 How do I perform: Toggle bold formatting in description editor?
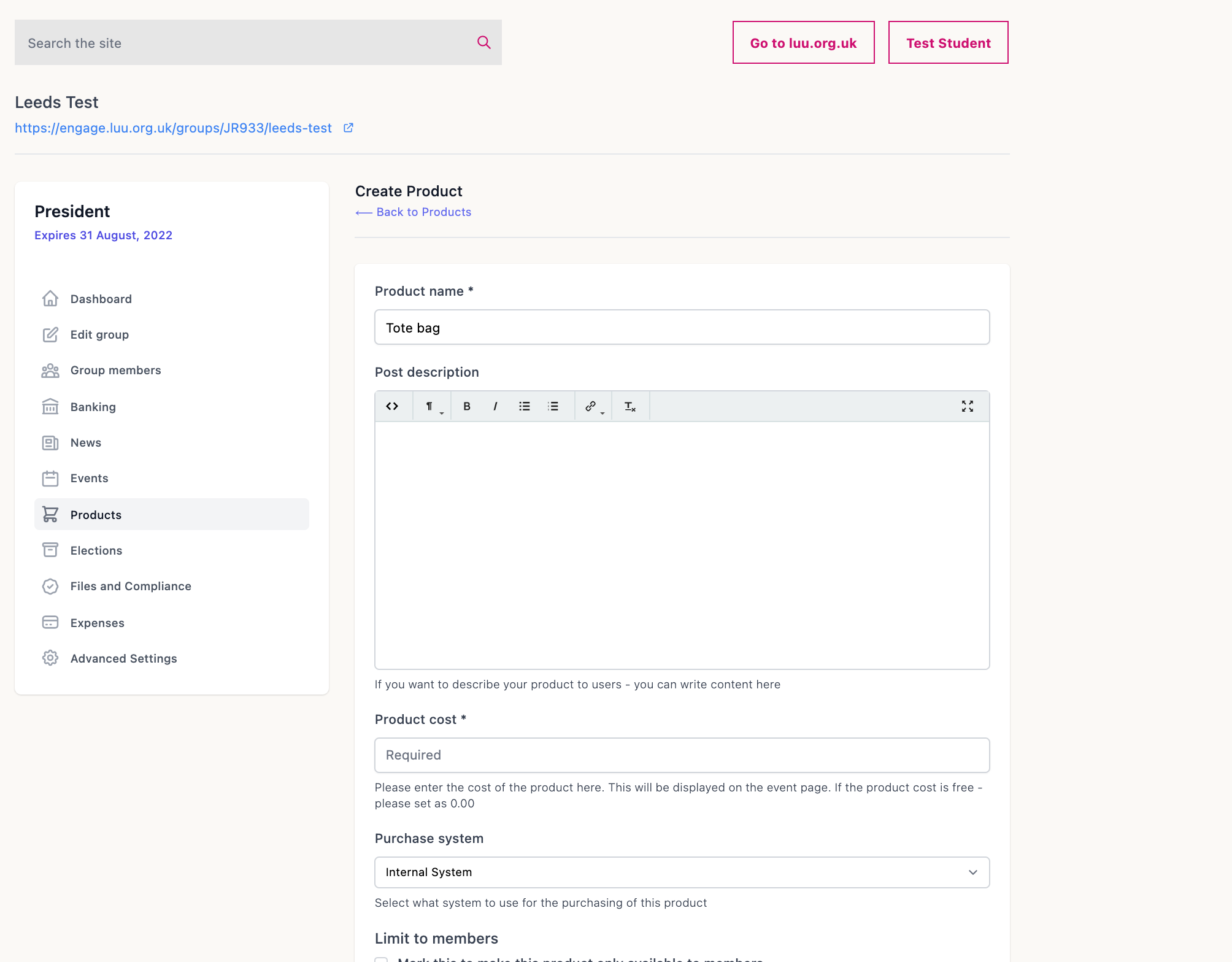point(467,406)
